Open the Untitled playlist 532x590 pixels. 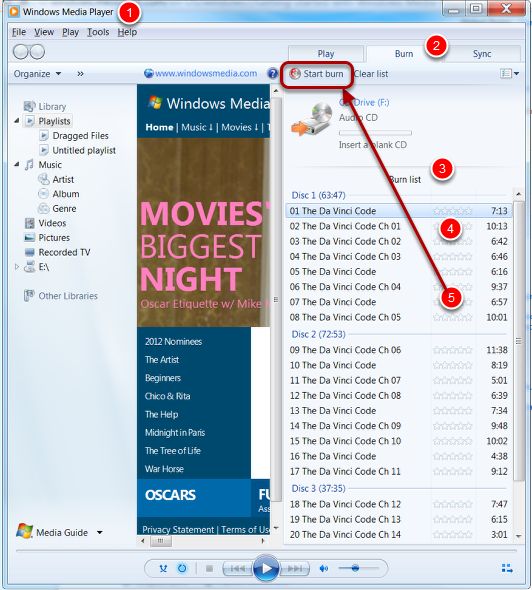(84, 150)
